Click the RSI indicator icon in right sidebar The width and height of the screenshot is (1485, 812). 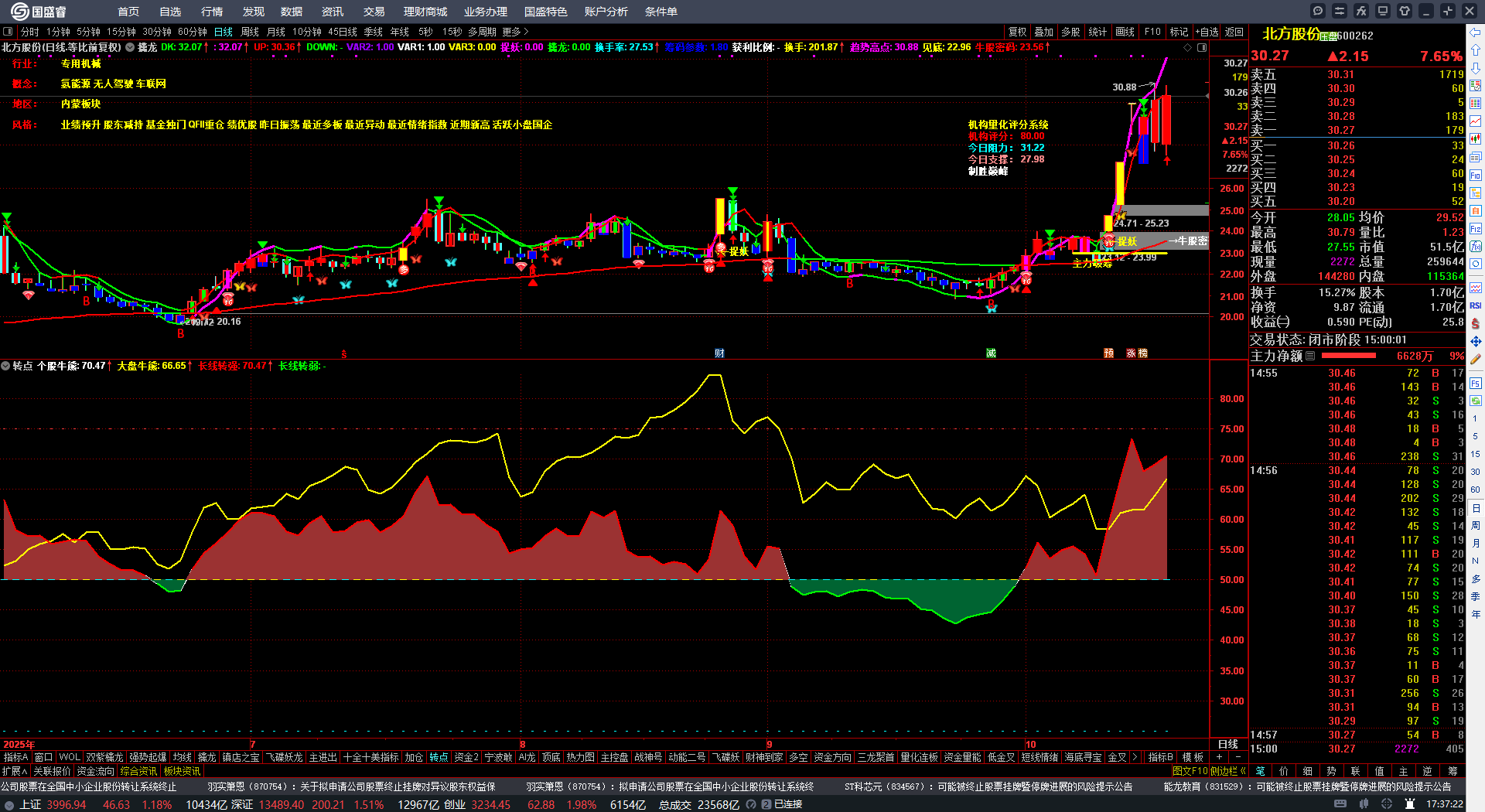click(1476, 305)
